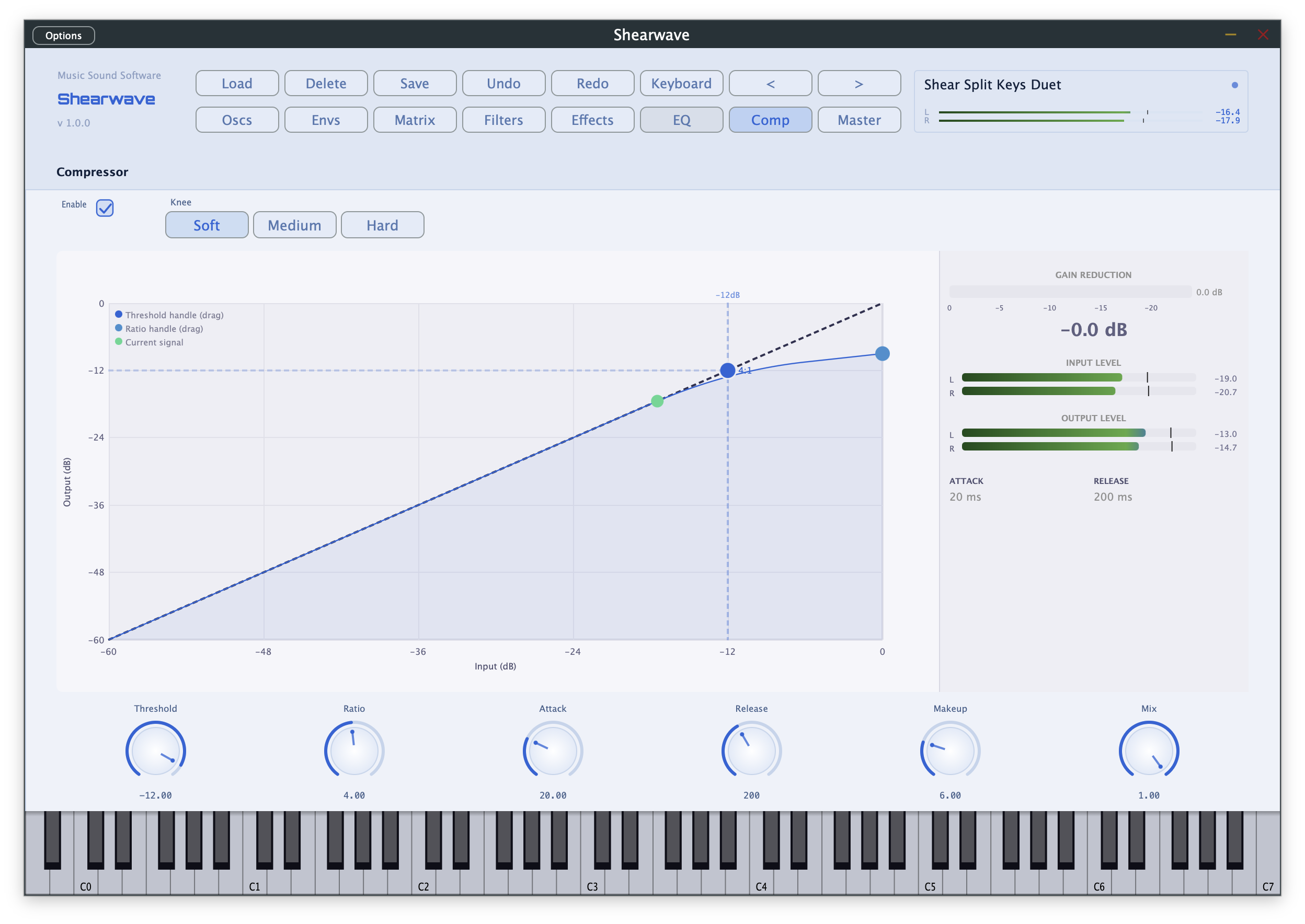The height and width of the screenshot is (924, 1305).
Task: Click the Threshold handle (drag) legend entry
Action: 169,315
